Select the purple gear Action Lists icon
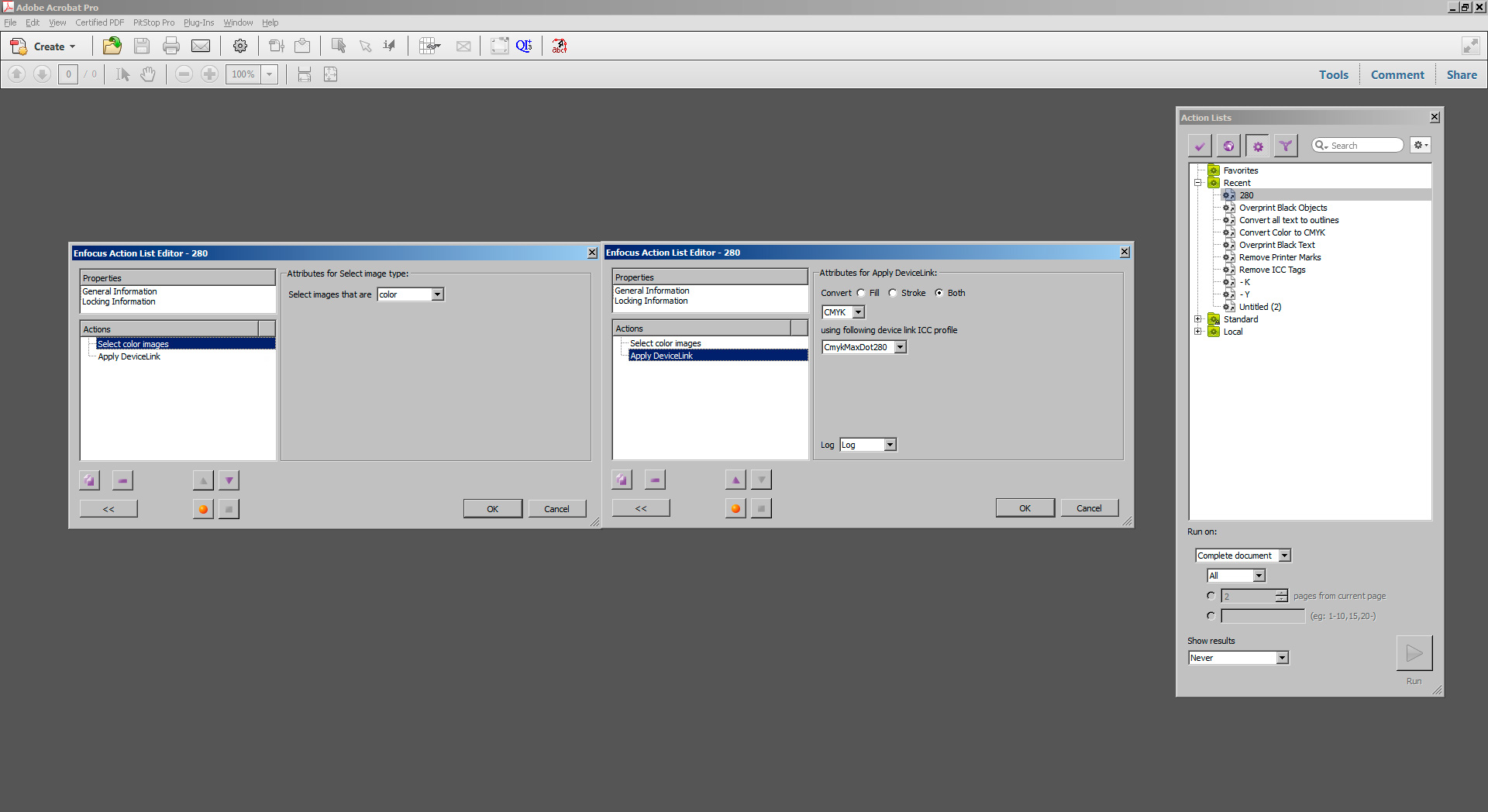This screenshot has height=812, width=1488. tap(1257, 146)
